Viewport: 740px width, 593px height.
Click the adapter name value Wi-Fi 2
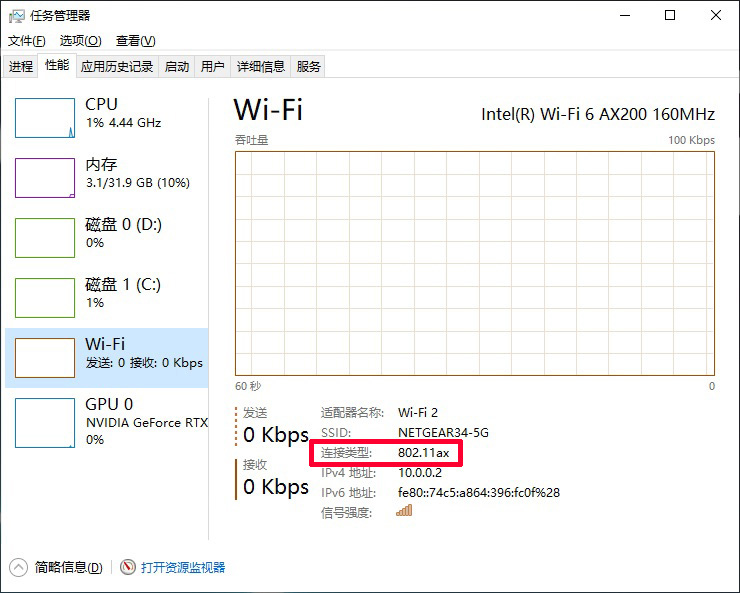coord(418,413)
